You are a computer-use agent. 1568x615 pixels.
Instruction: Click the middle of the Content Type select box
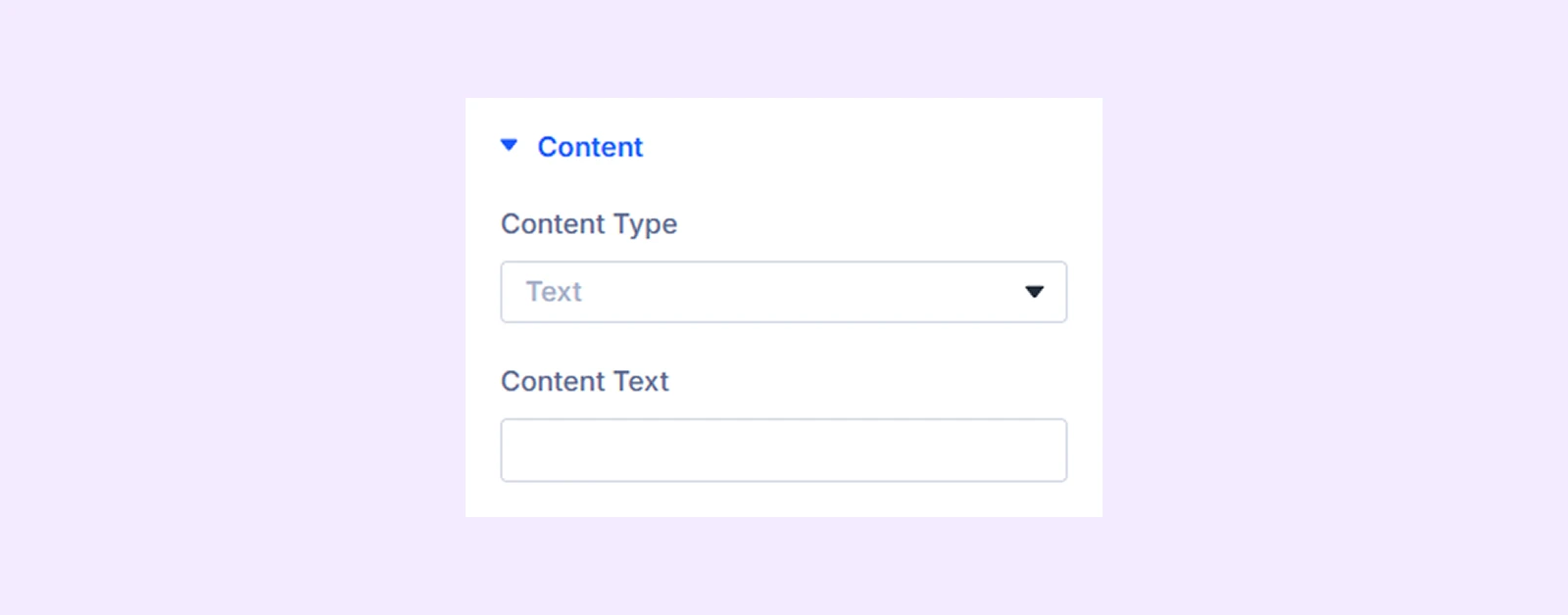coord(784,292)
